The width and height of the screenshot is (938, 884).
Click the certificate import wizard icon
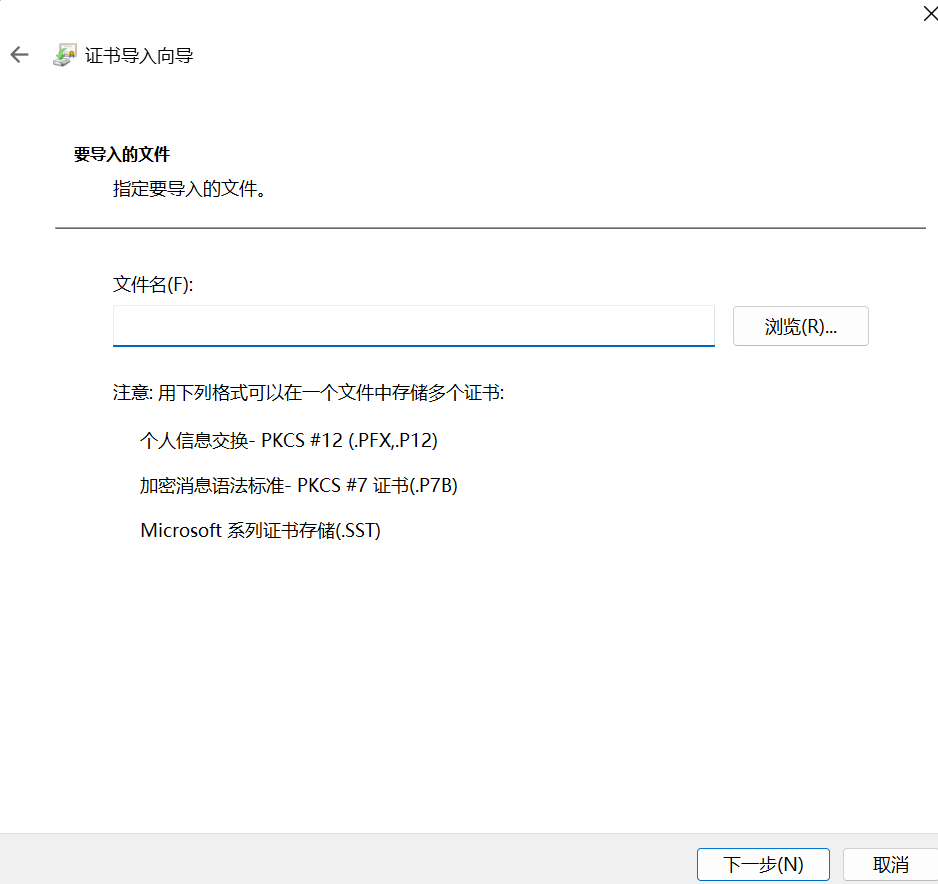point(64,55)
